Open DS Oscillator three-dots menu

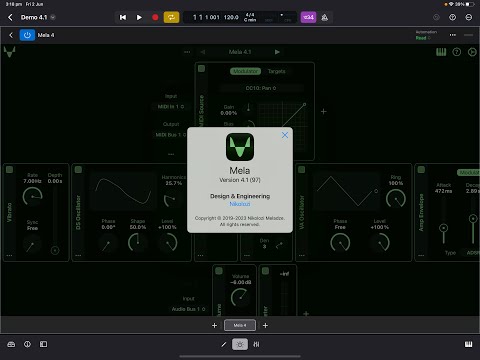pos(78,256)
